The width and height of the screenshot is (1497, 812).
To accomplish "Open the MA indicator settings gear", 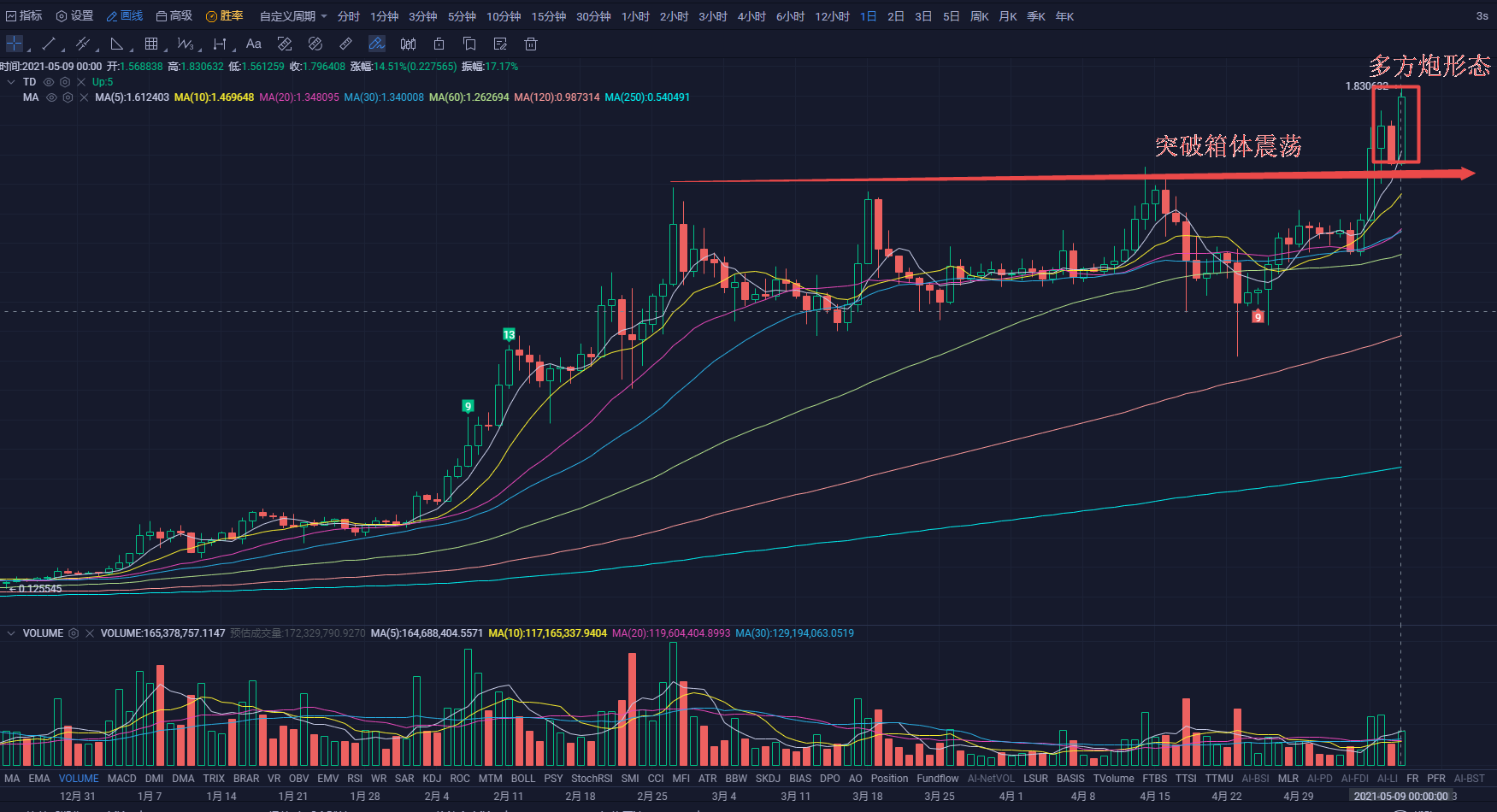I will click(x=68, y=97).
